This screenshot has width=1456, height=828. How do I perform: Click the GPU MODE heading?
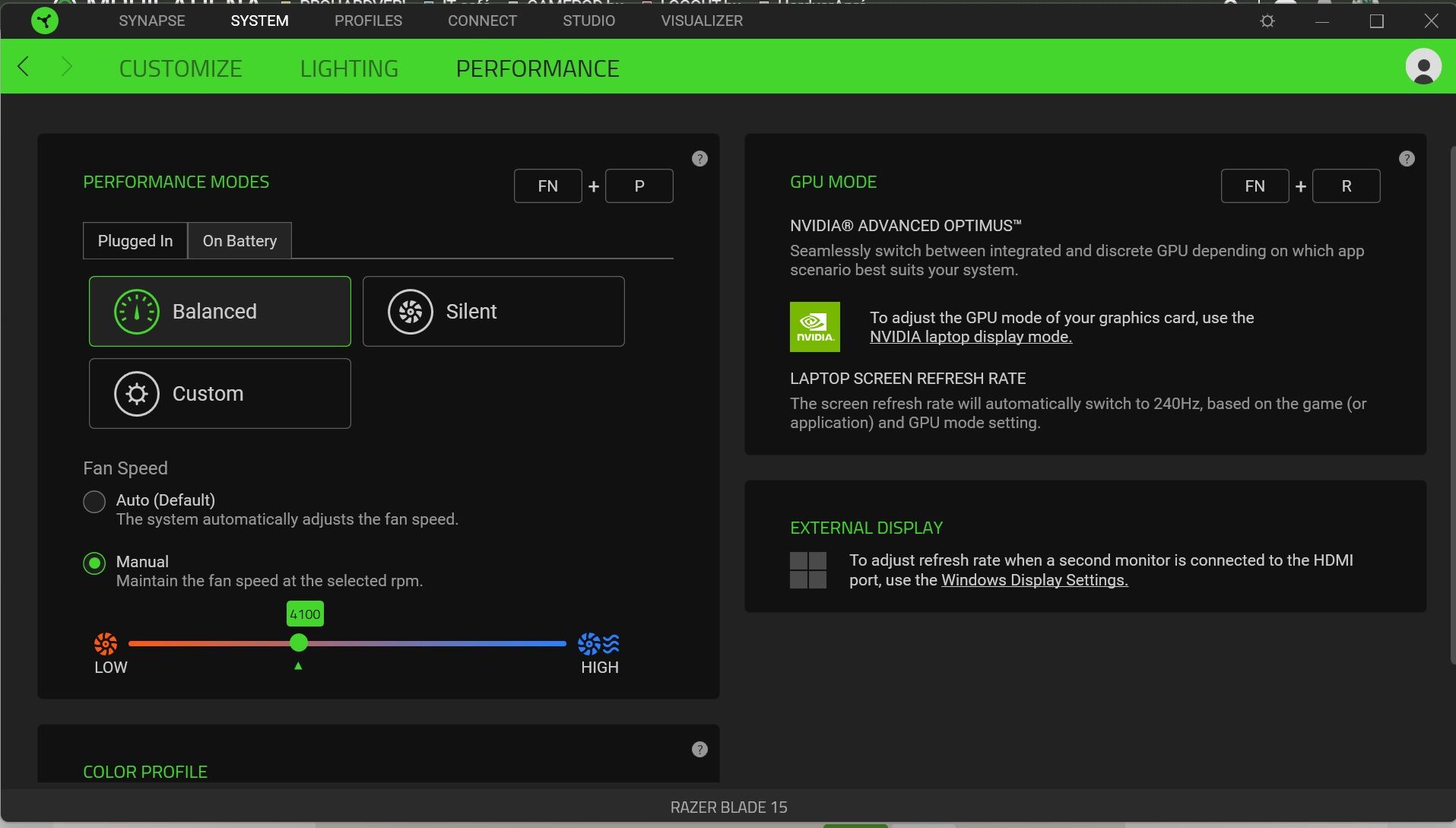point(833,182)
